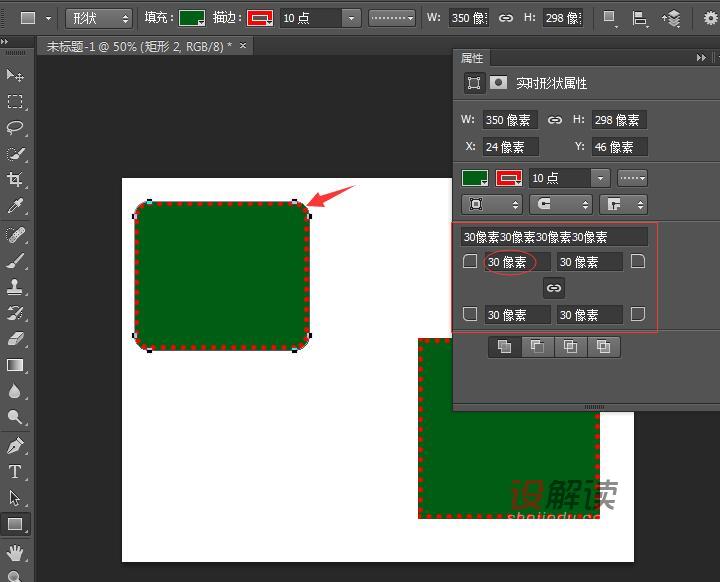Open stroke width dropdown in options bar

tap(350, 18)
